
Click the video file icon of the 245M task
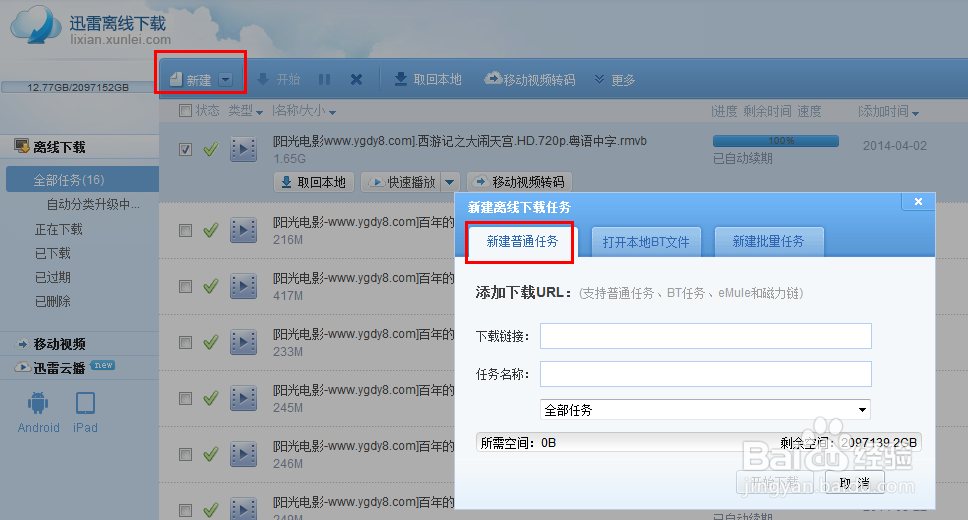243,398
